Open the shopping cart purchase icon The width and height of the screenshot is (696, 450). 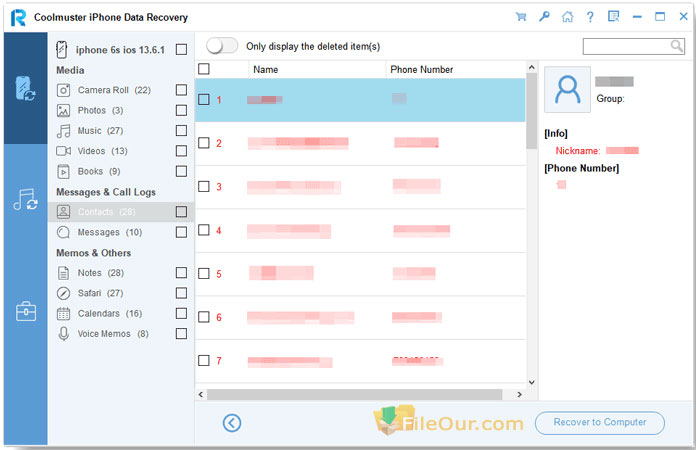[x=521, y=17]
